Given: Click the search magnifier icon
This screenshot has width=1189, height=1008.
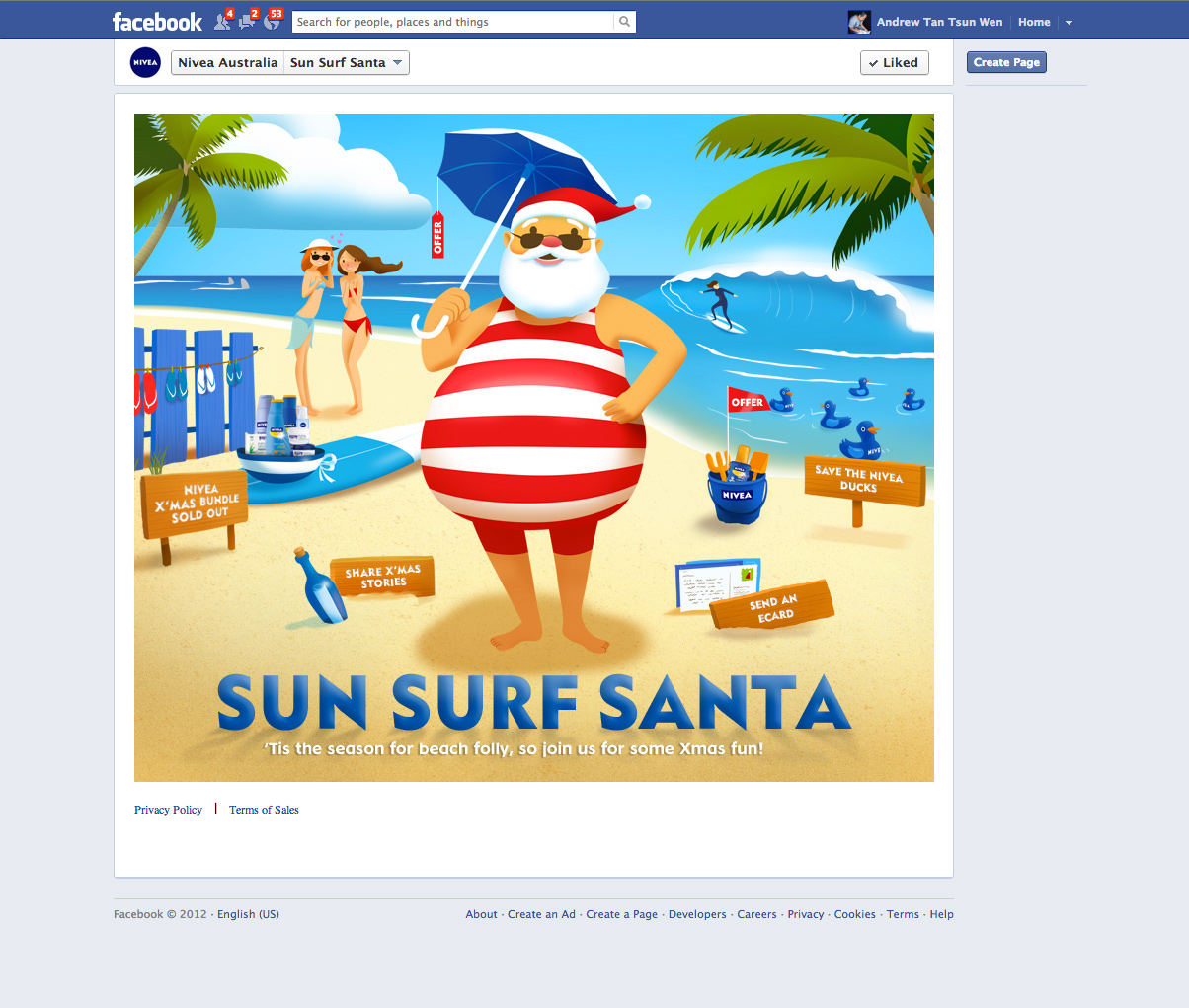Looking at the screenshot, I should coord(624,22).
